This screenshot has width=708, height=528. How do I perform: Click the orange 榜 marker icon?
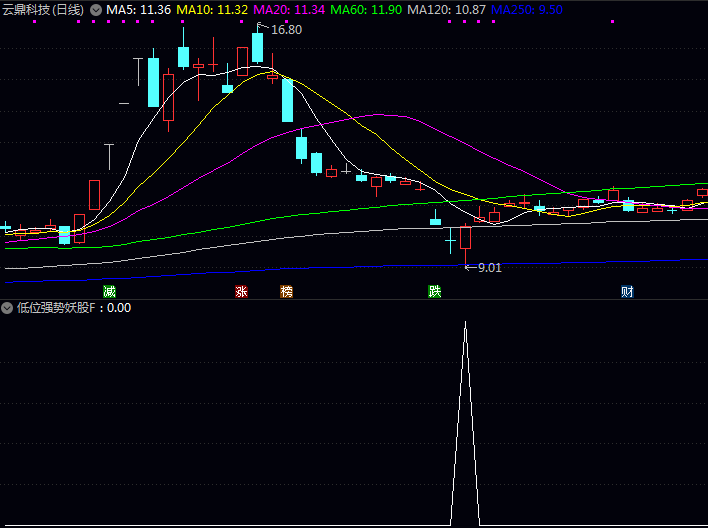[x=286, y=291]
